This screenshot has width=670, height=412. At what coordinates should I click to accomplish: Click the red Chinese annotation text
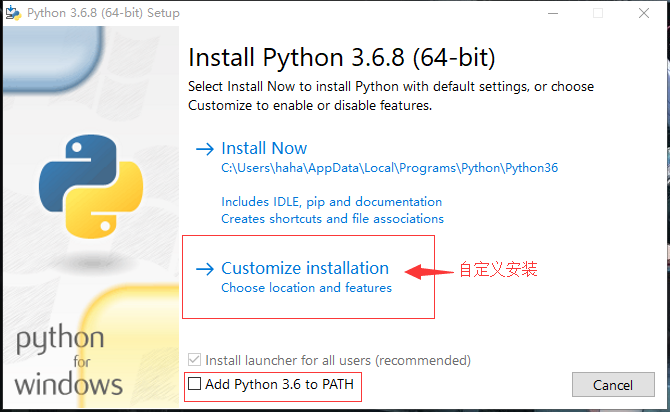498,270
